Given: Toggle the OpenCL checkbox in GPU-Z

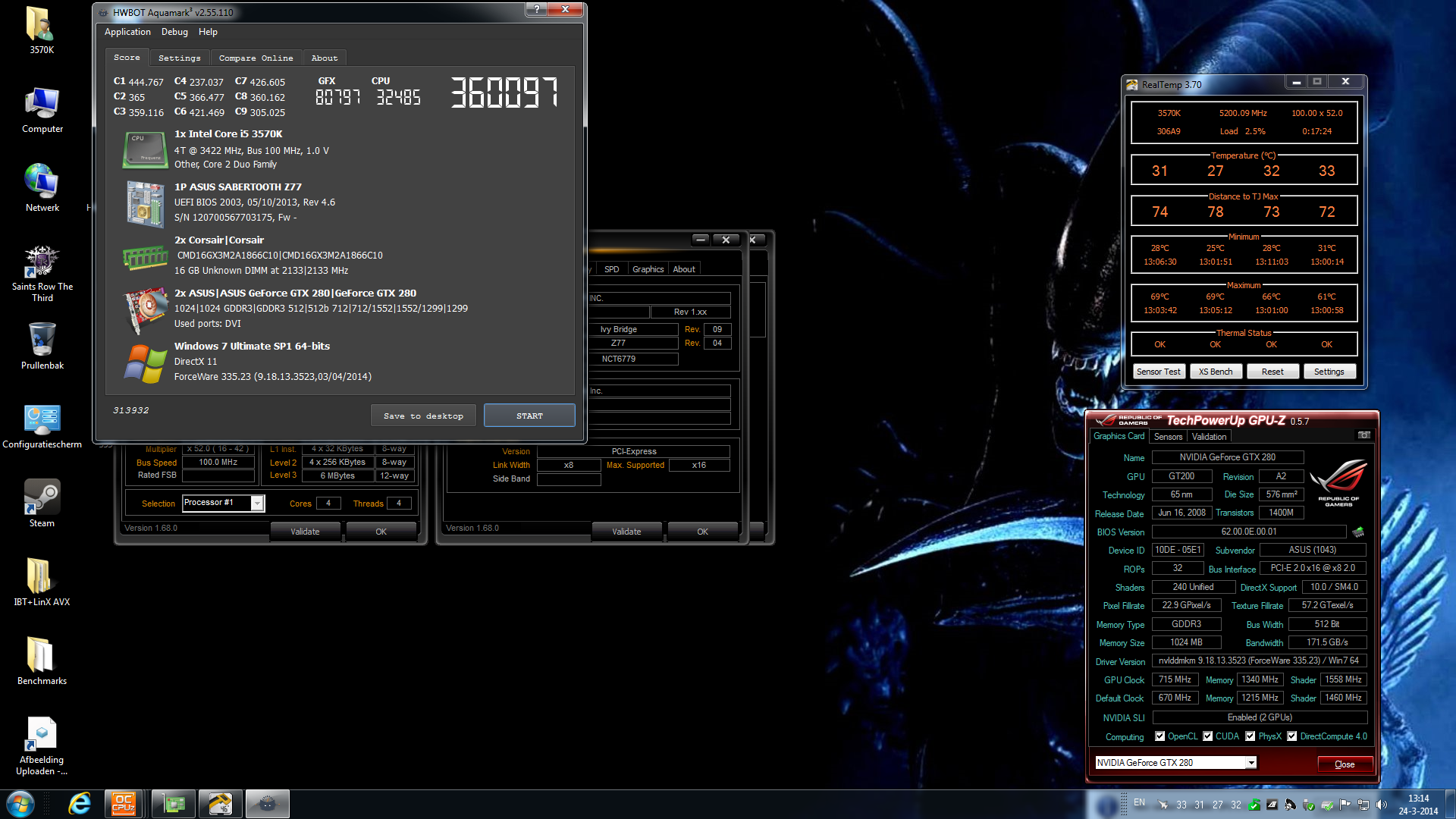Looking at the screenshot, I should 1159,736.
